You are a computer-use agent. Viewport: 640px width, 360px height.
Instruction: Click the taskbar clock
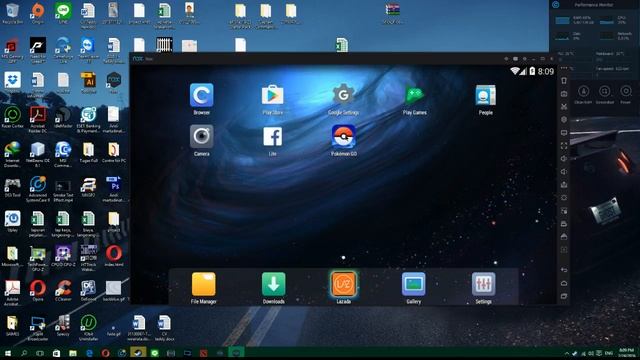(626, 353)
